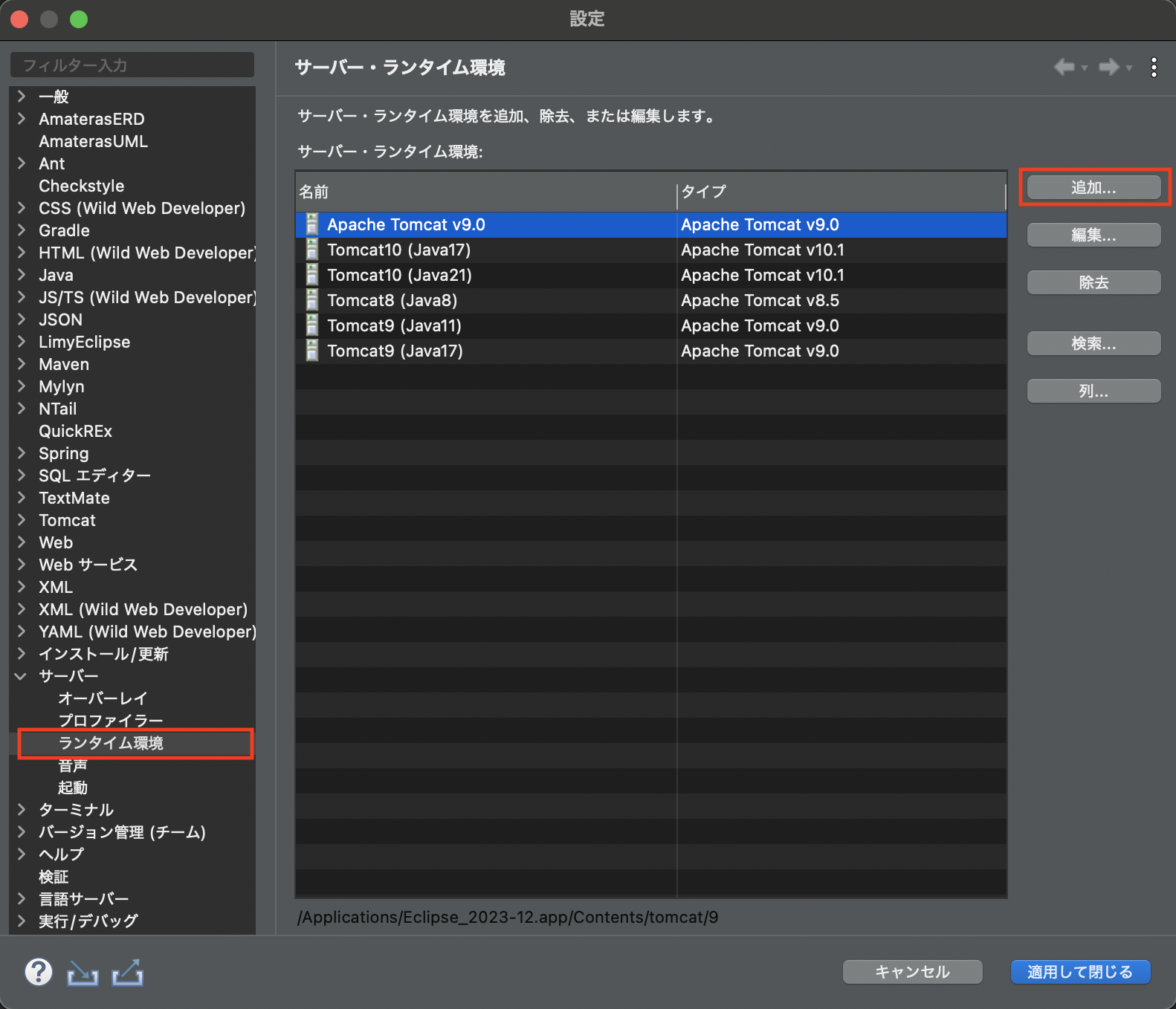Click server icon beside Tomcat10 (Java17)
Image resolution: width=1176 pixels, height=1009 pixels.
(312, 250)
